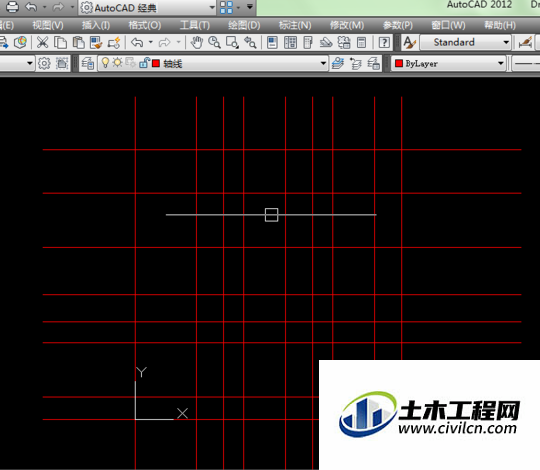Open the Properties palette icon
Image resolution: width=540 pixels, height=470 pixels.
coord(272,43)
